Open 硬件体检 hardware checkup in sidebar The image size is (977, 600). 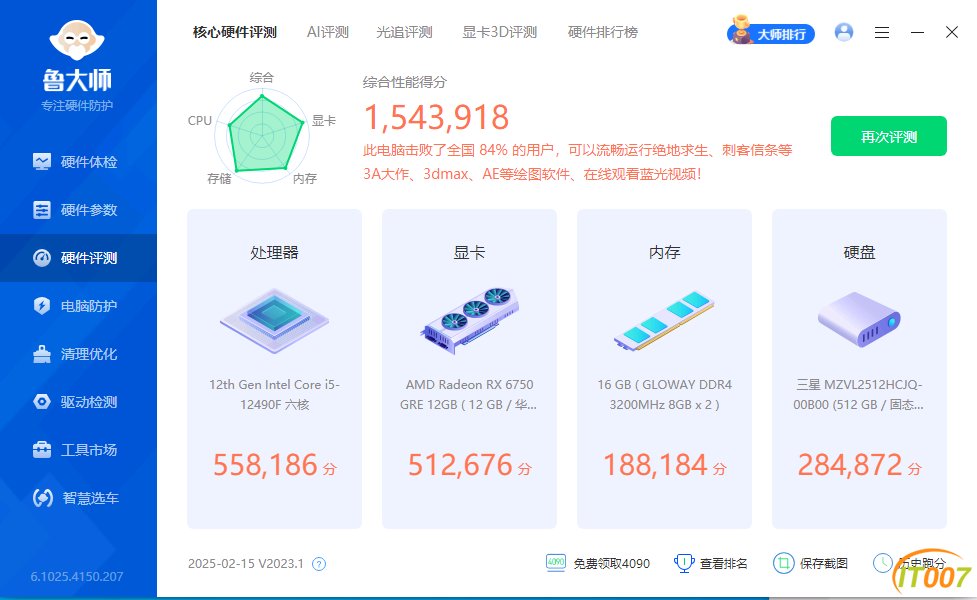(78, 162)
